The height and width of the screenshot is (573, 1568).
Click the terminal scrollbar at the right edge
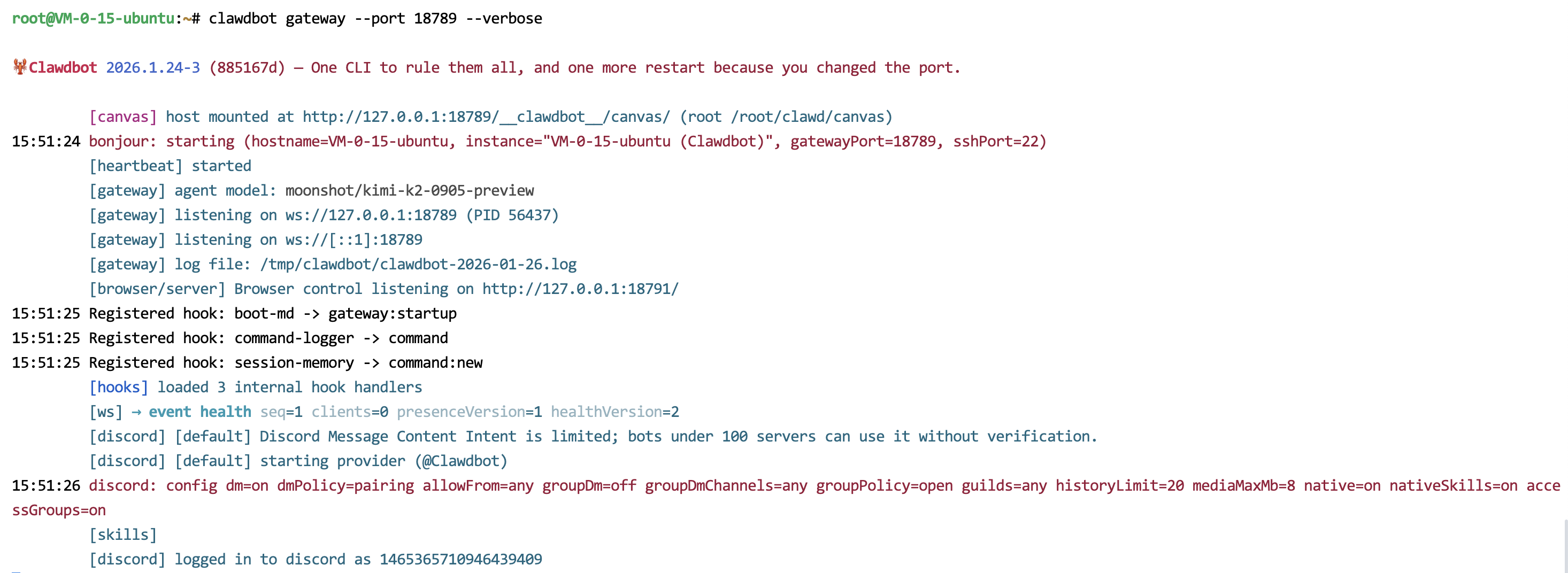1564,546
